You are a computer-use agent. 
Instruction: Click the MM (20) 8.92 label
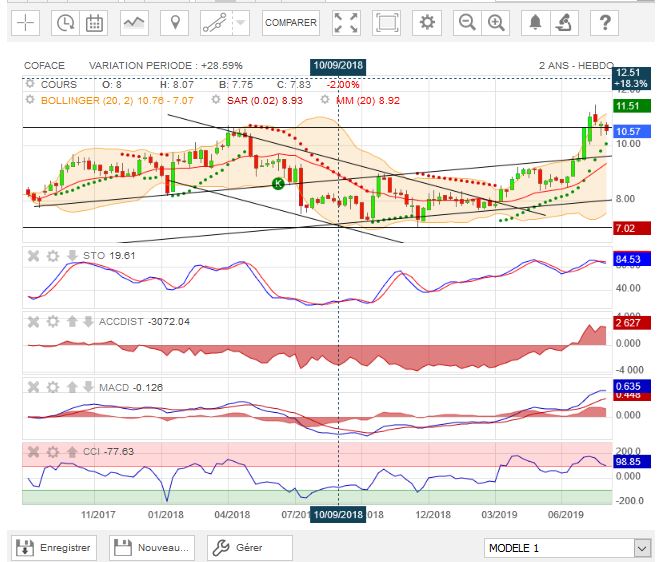[x=368, y=101]
